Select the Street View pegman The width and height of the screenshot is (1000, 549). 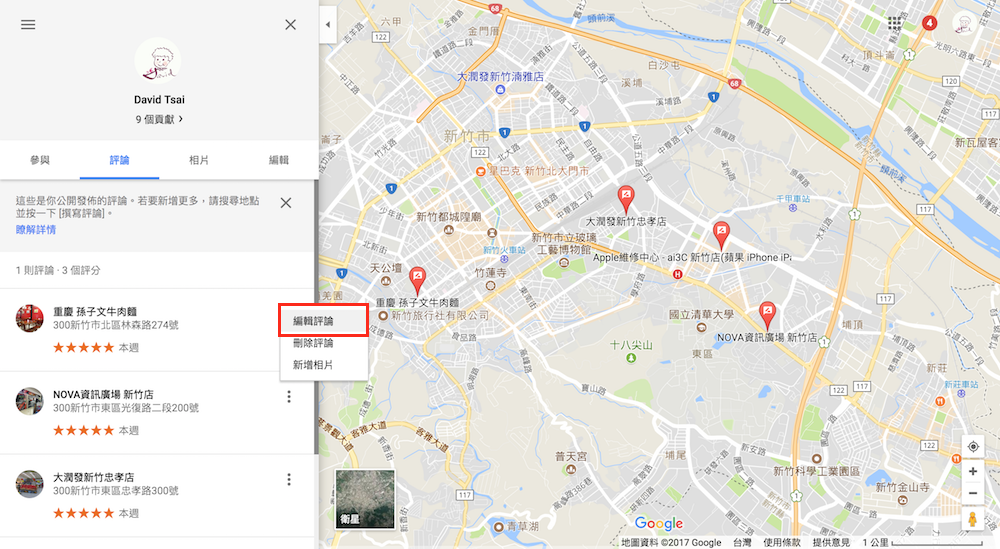[x=973, y=519]
